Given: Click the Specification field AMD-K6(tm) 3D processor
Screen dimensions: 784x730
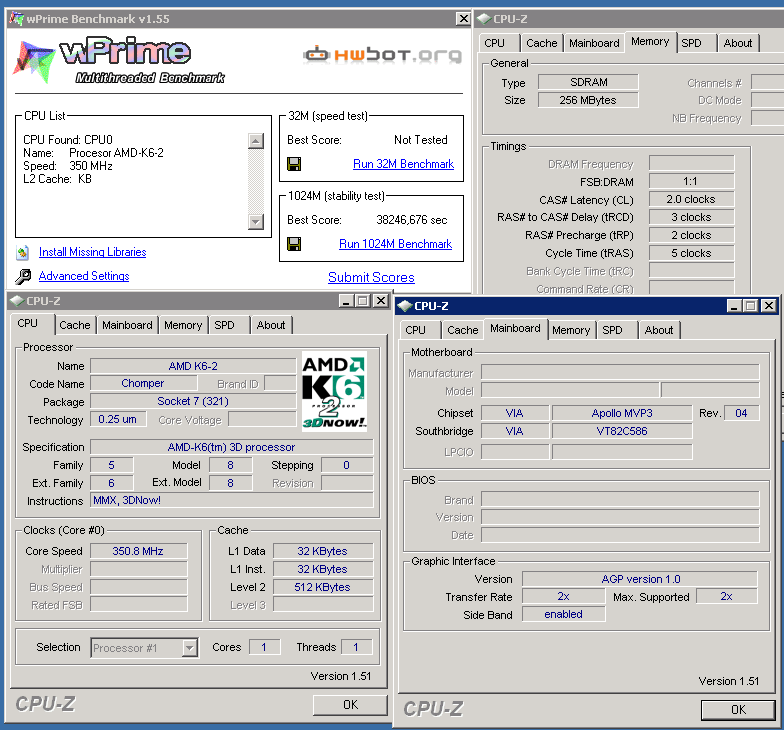Looking at the screenshot, I should click(231, 447).
